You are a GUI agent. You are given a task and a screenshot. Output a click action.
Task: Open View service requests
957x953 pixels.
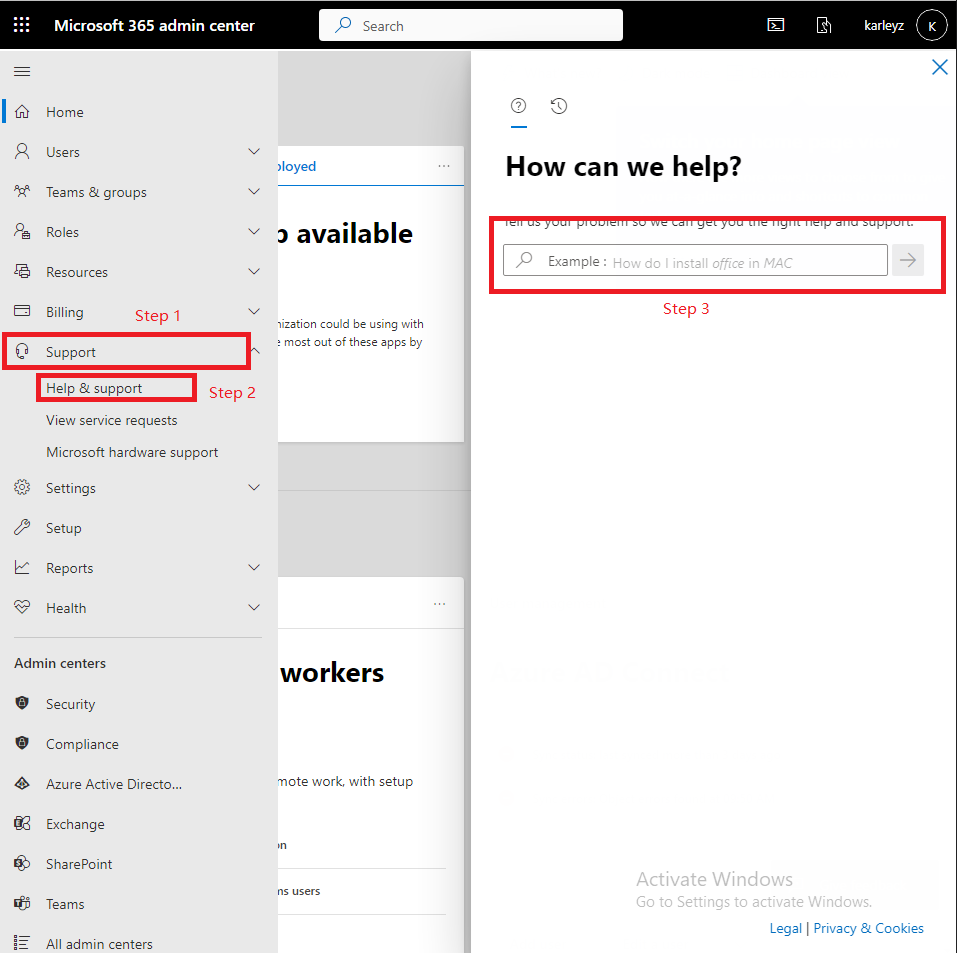[x=112, y=420]
